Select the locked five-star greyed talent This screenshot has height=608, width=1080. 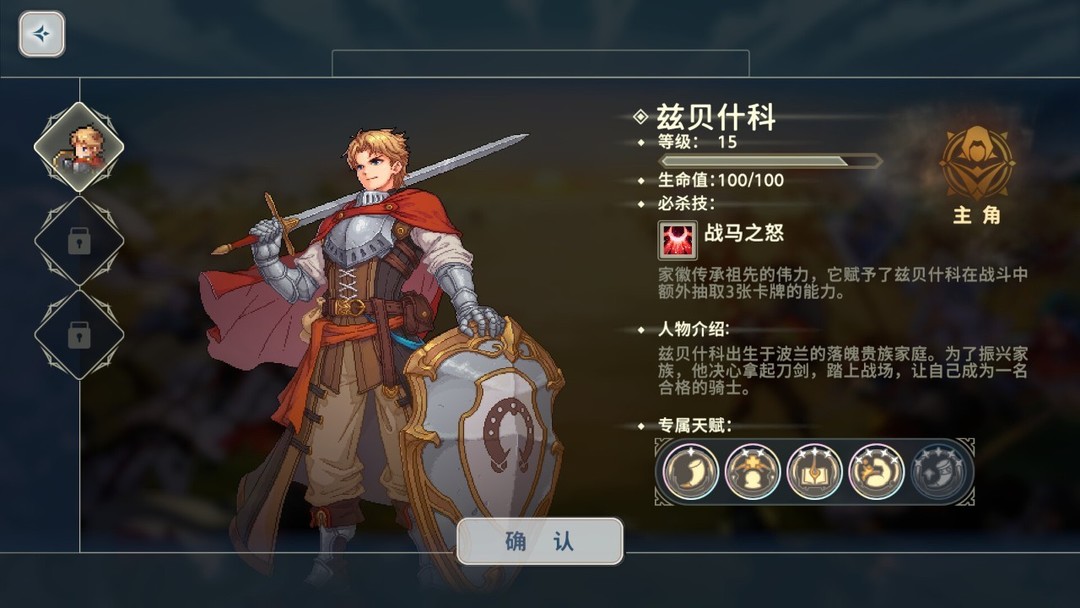click(x=938, y=471)
